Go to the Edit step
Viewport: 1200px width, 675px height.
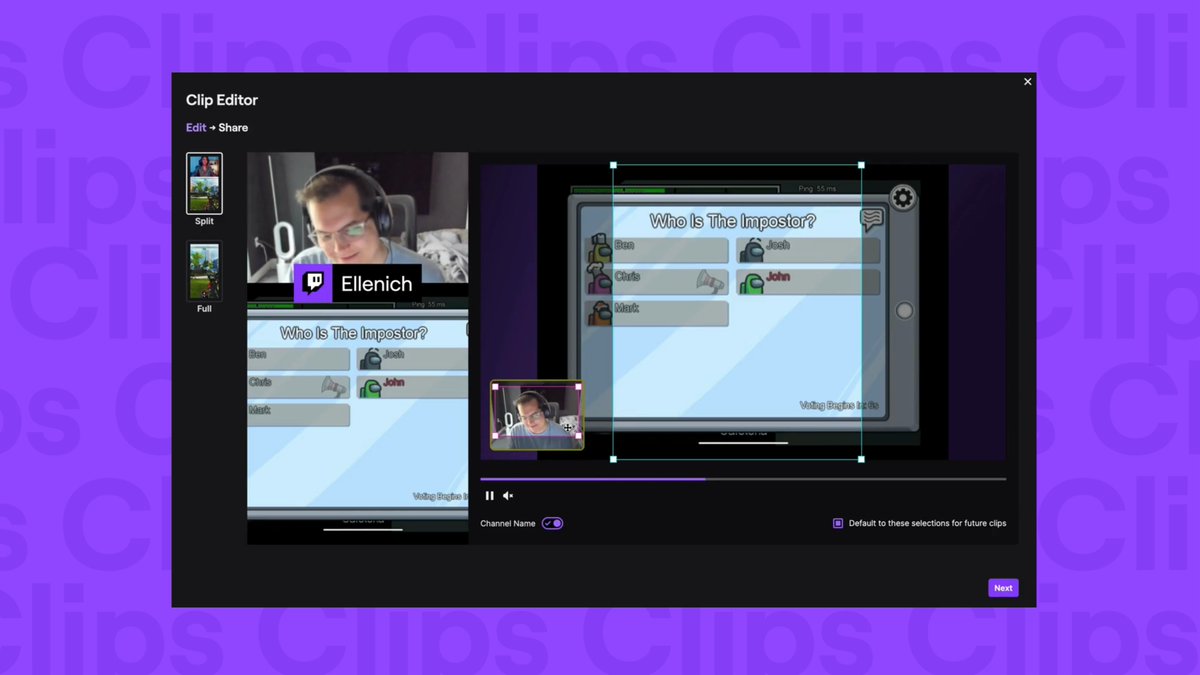pyautogui.click(x=196, y=128)
